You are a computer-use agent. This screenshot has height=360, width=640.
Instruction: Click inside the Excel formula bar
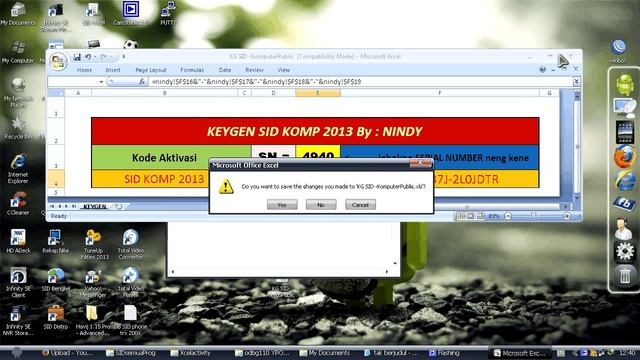point(360,82)
